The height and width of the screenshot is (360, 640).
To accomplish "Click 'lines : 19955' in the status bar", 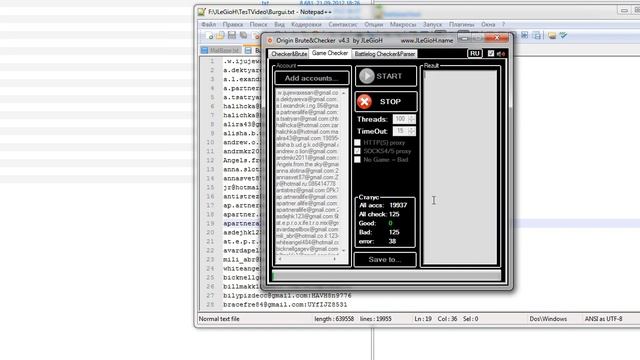I will pyautogui.click(x=376, y=319).
